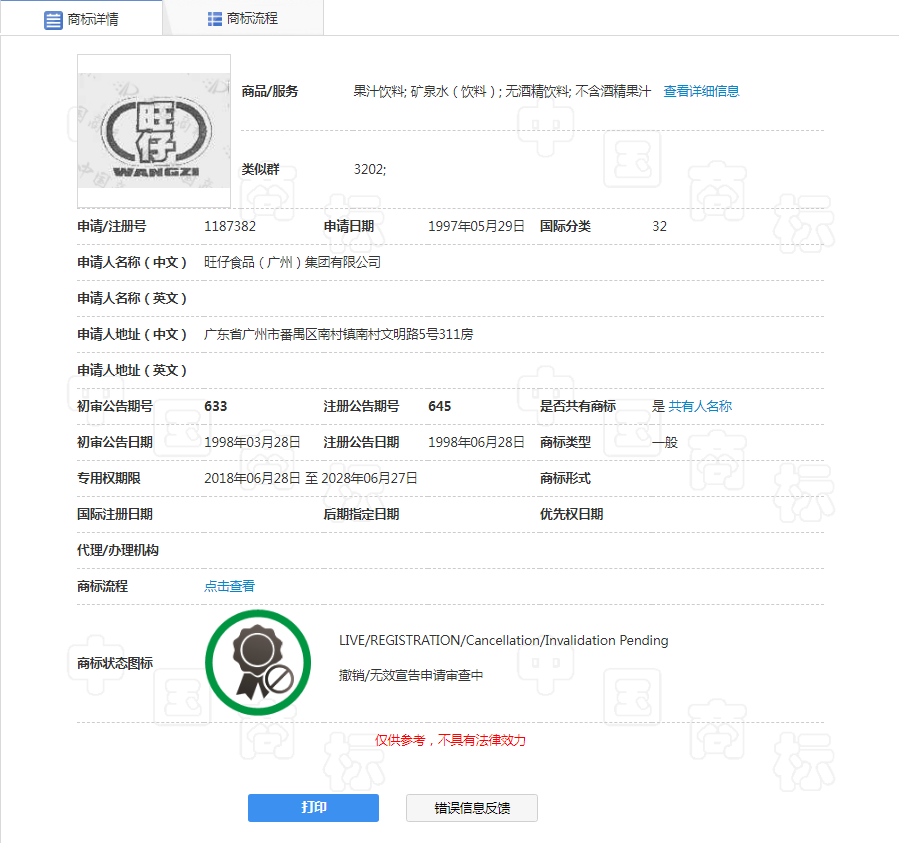Switch to the 商标详情 tab
The image size is (899, 843).
tap(81, 18)
